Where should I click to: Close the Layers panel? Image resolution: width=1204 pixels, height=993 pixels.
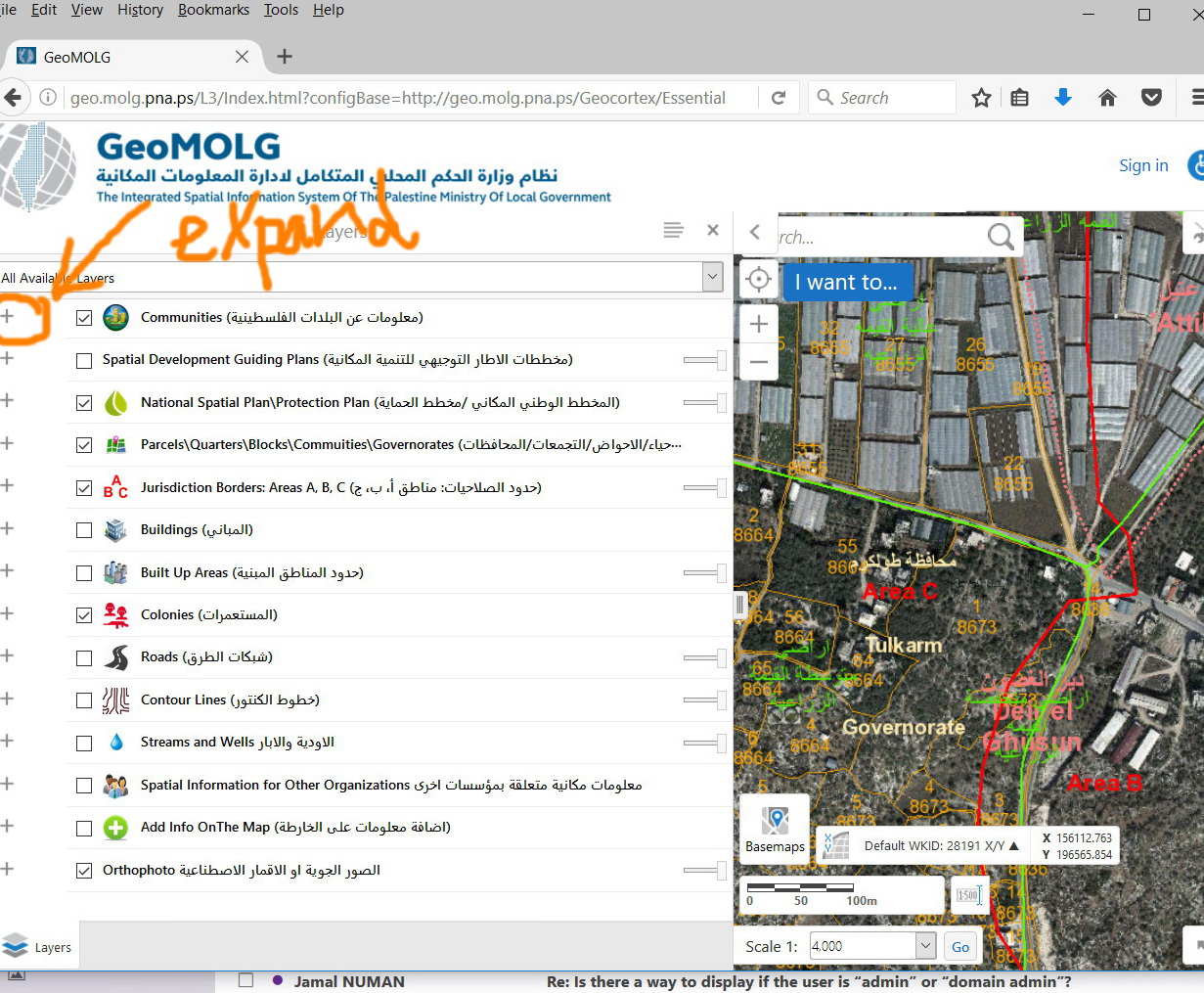click(713, 230)
